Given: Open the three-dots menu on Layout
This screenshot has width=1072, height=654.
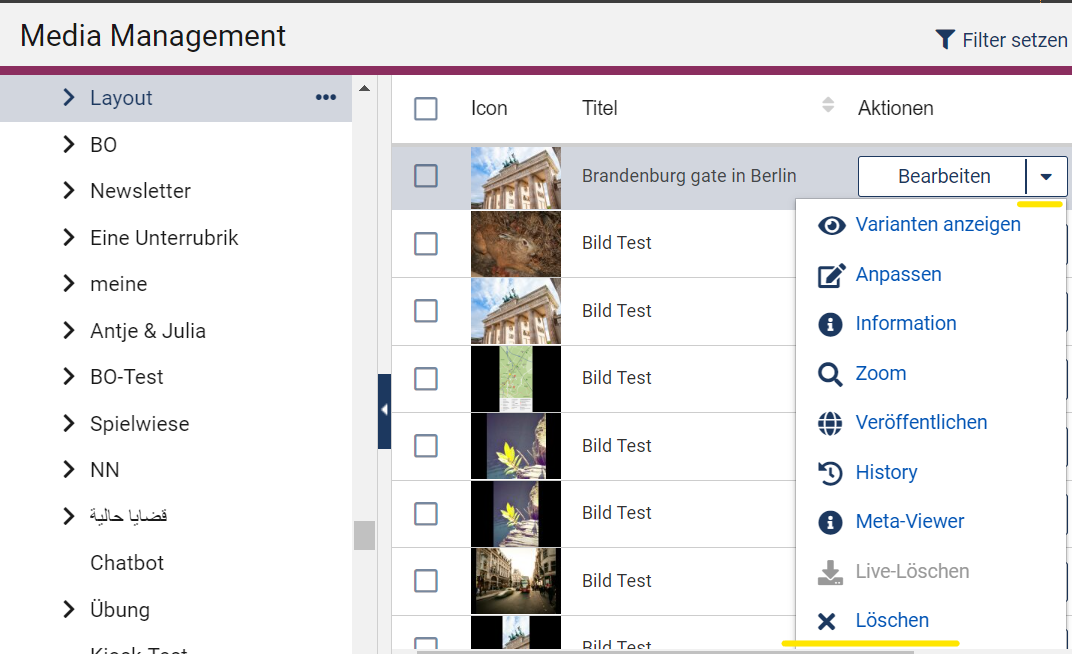Looking at the screenshot, I should [326, 98].
